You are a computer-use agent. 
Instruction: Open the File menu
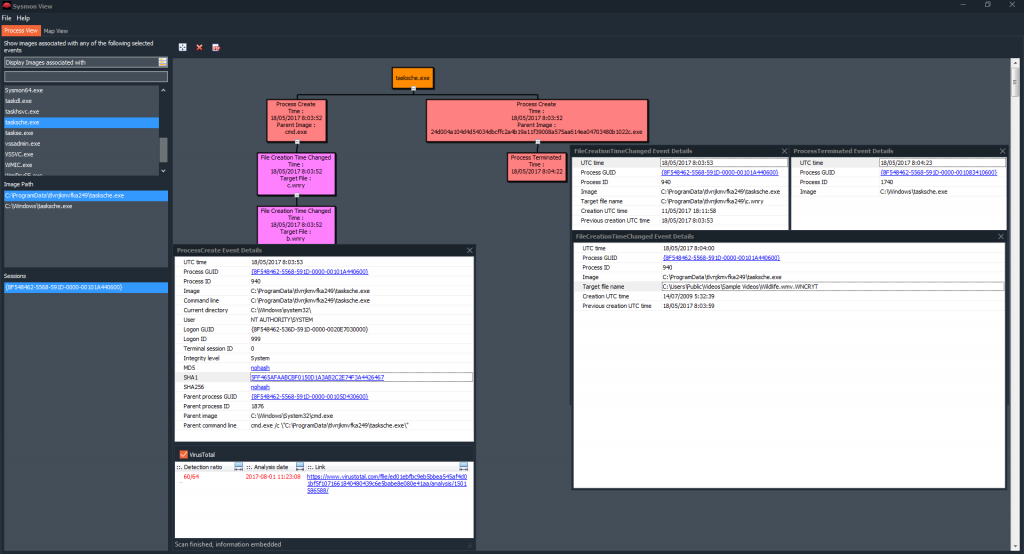click(7, 18)
